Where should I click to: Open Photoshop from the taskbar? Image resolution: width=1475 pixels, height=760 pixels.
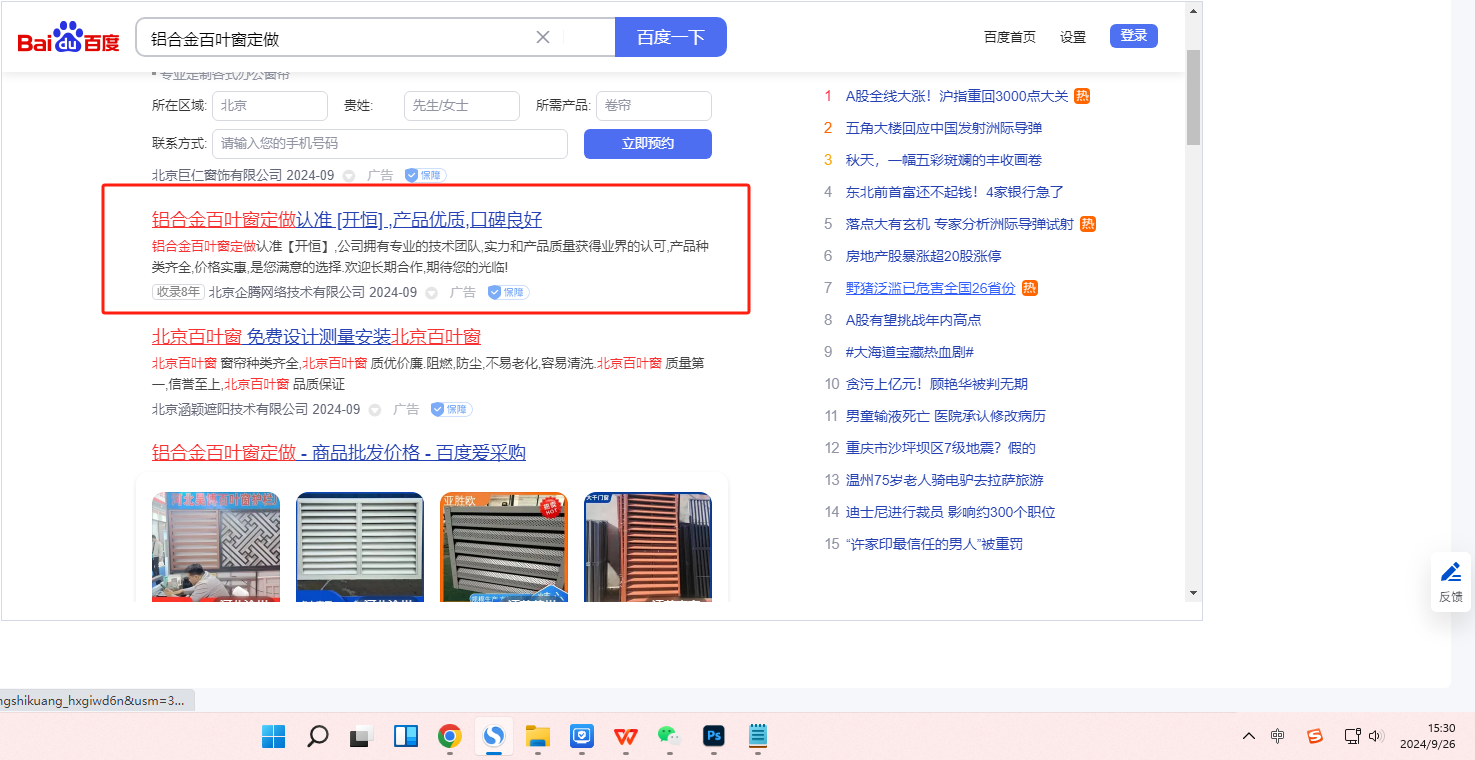(x=713, y=737)
